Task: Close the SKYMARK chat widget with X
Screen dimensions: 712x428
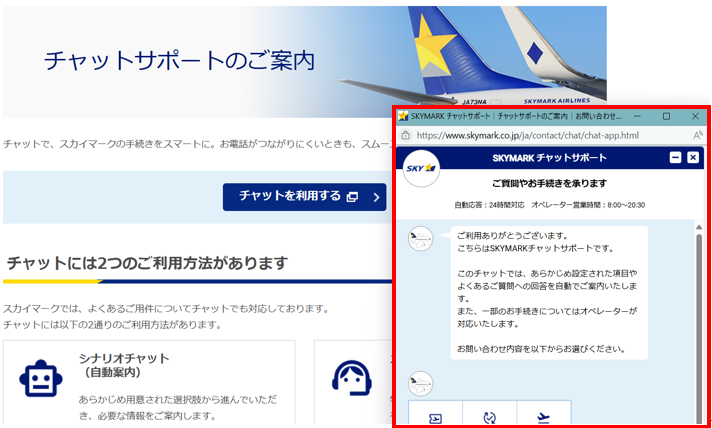Action: coord(692,158)
